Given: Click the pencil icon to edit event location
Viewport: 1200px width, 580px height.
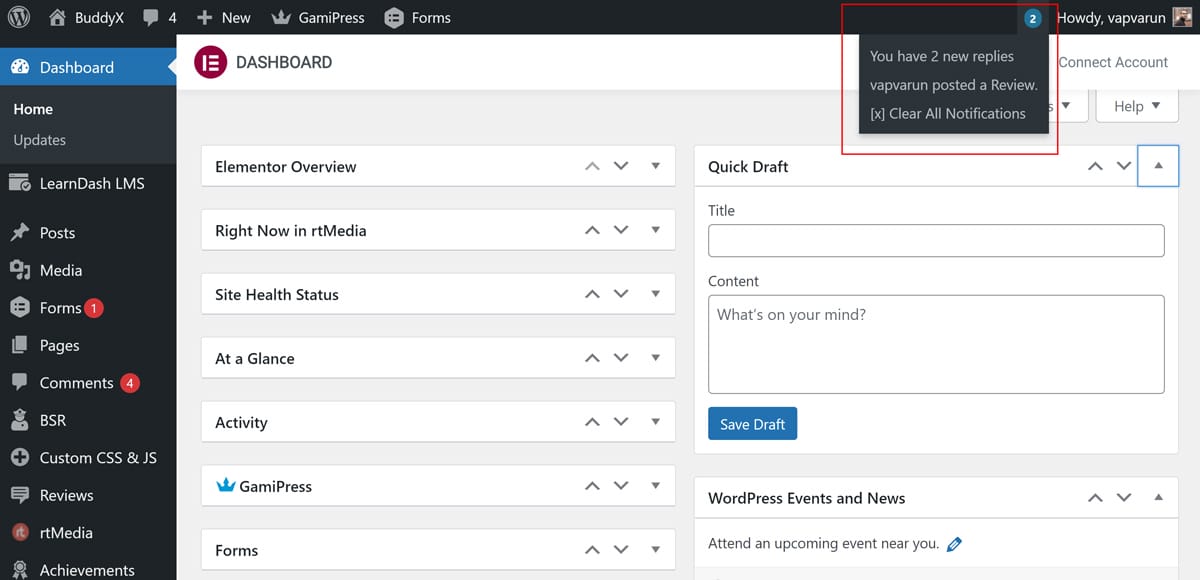Looking at the screenshot, I should pos(954,544).
